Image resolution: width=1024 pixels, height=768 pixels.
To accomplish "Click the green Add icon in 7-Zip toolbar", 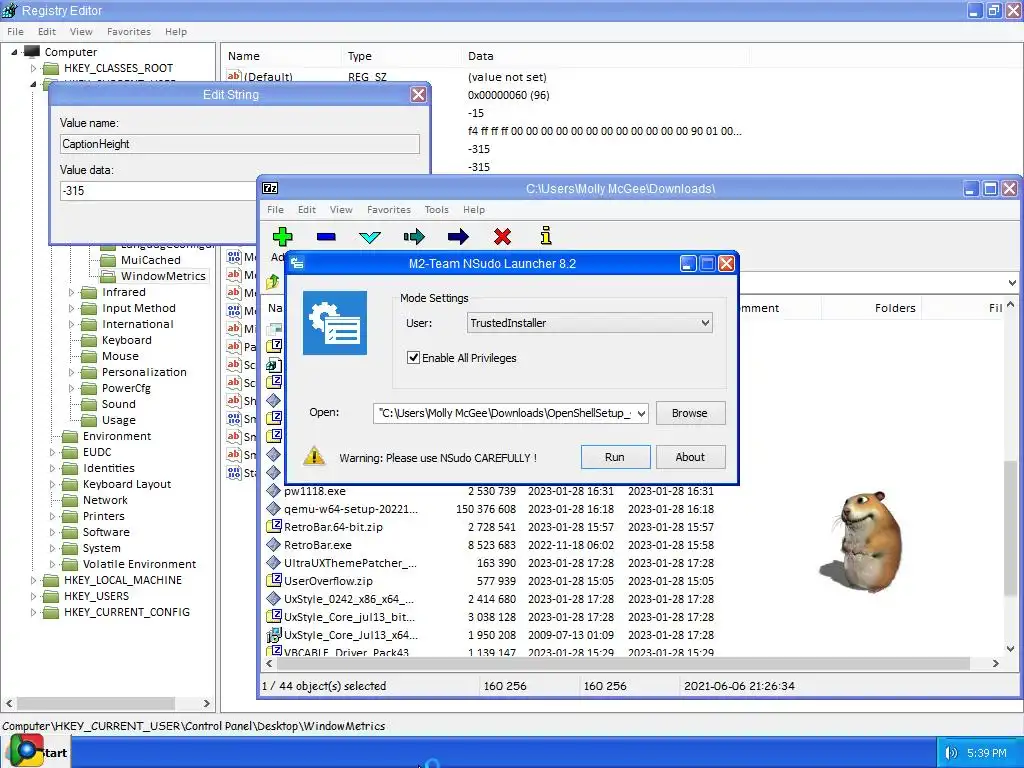I will click(282, 236).
